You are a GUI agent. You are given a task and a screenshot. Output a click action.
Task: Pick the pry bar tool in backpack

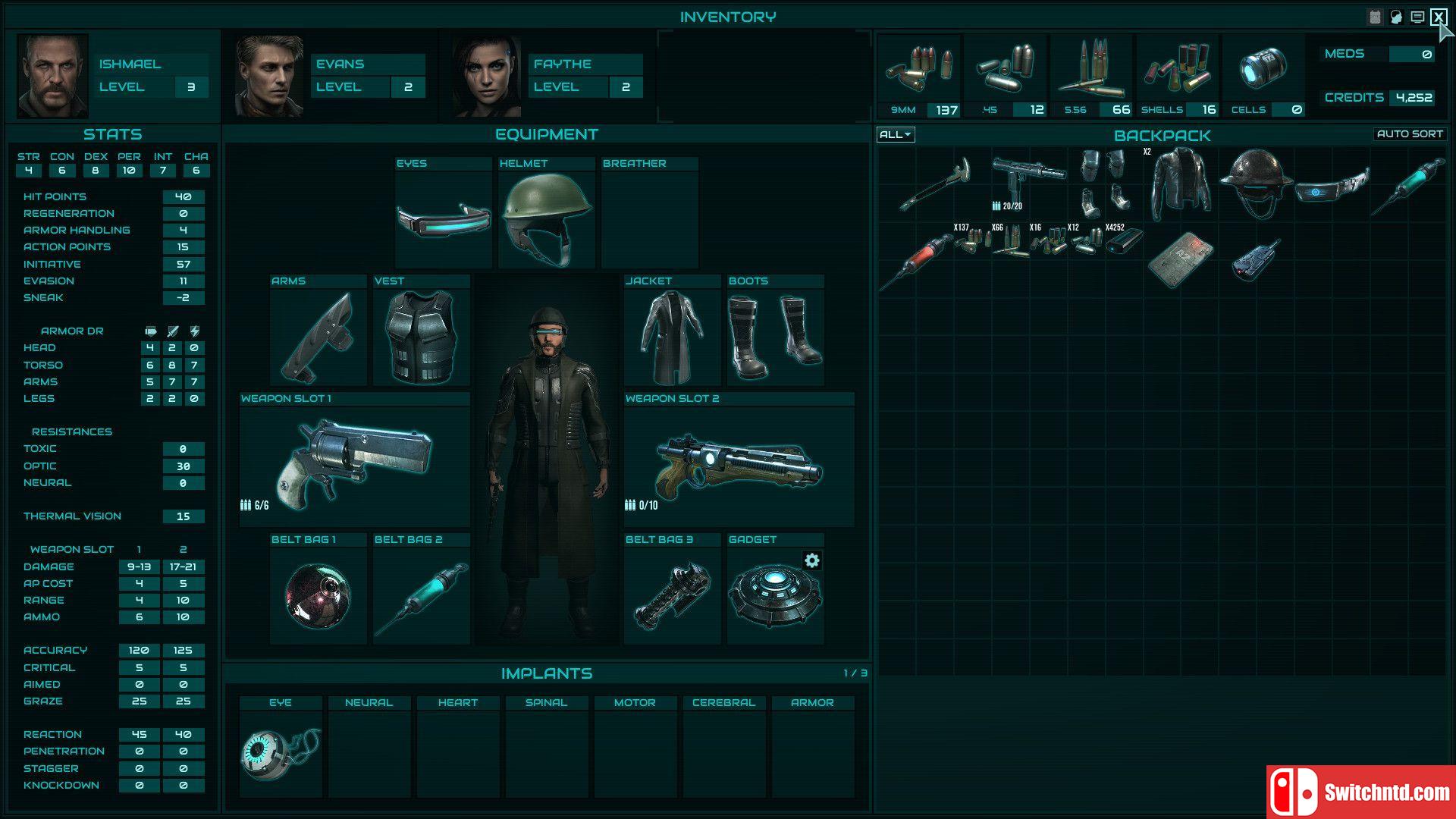pos(935,184)
